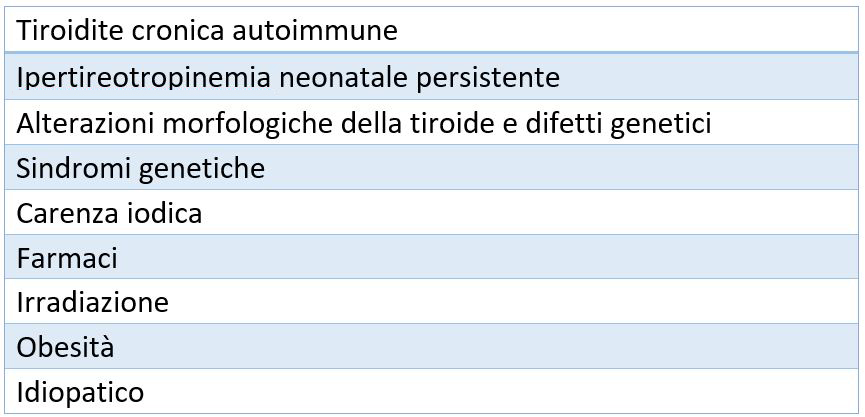Click the 'Carenza iodica' row
Viewport: 865px width, 417px height.
point(432,213)
